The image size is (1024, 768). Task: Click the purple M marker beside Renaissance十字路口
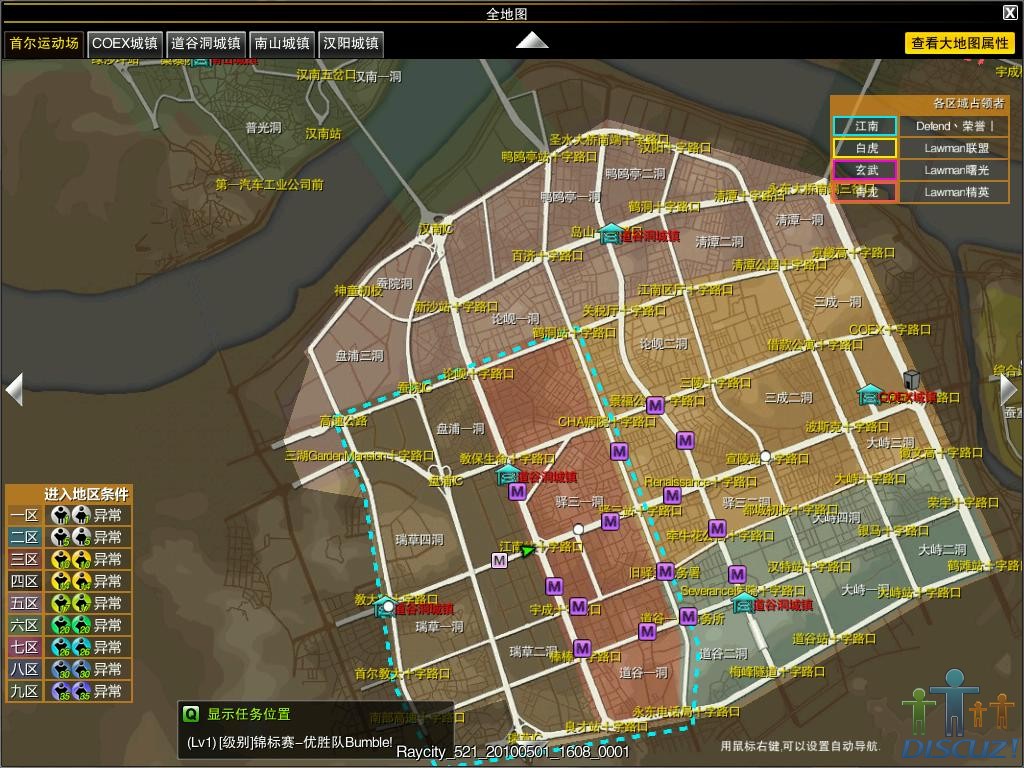(673, 496)
